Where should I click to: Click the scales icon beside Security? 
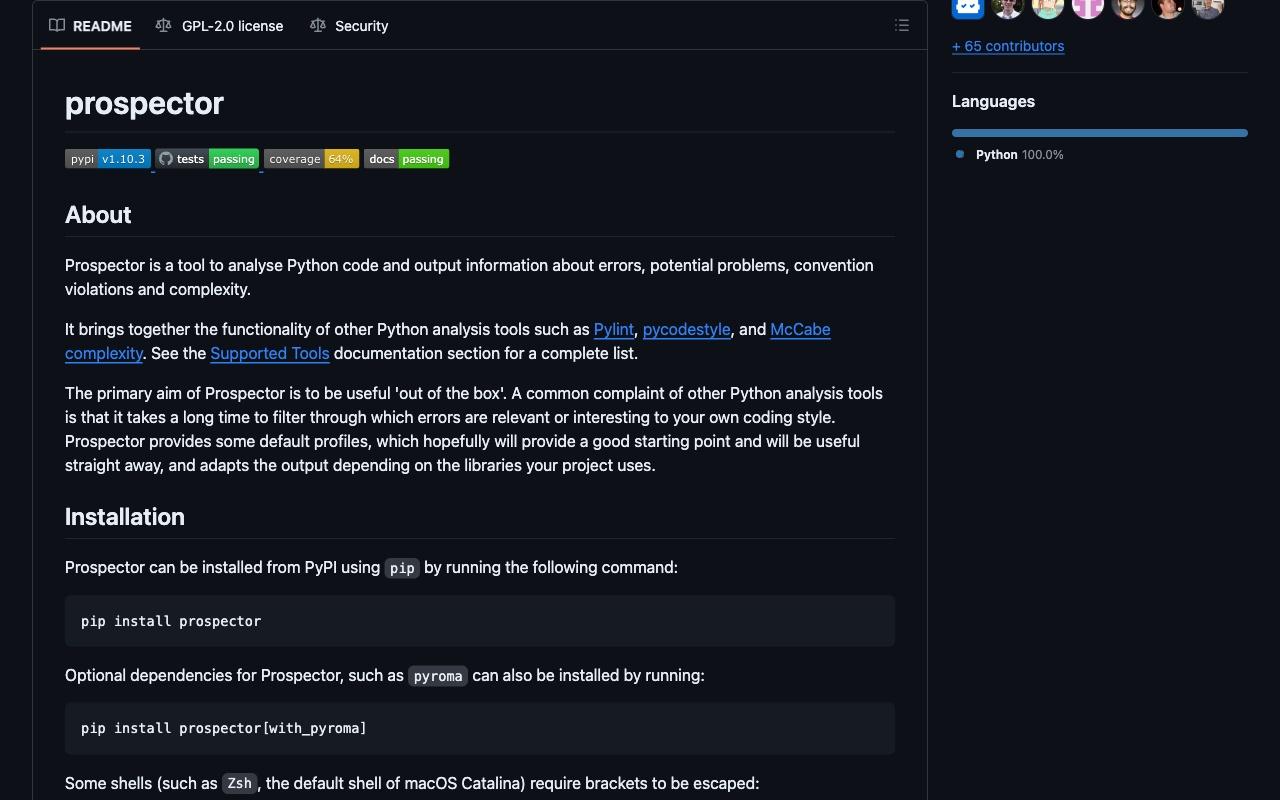click(x=318, y=26)
